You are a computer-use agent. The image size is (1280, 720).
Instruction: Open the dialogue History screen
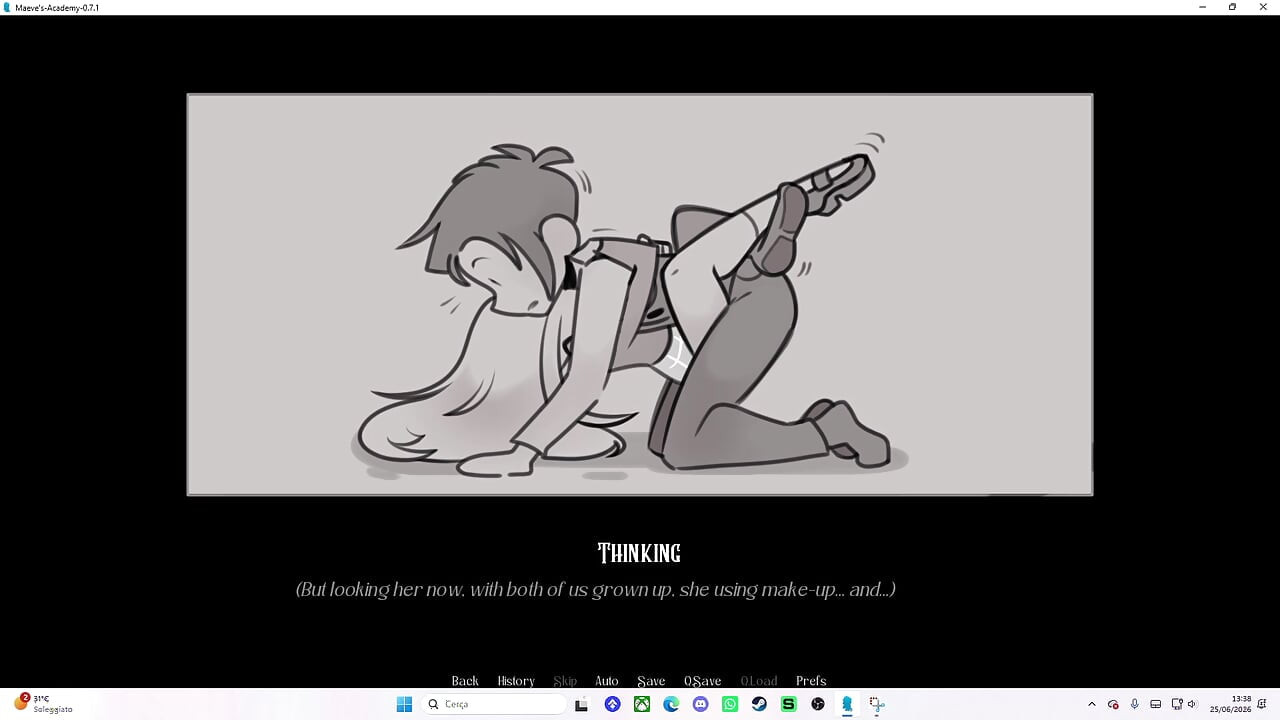tap(516, 681)
